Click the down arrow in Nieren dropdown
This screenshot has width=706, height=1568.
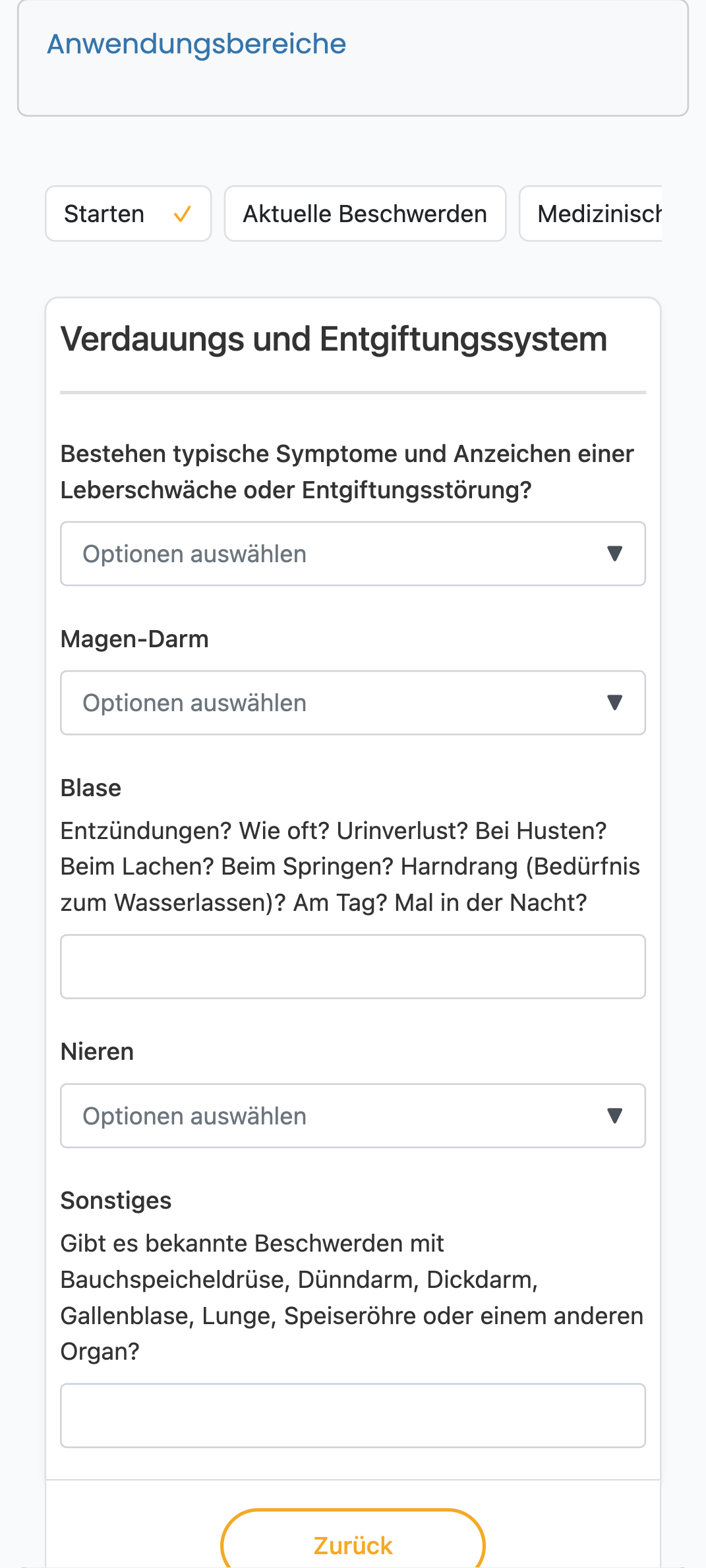coord(614,1116)
